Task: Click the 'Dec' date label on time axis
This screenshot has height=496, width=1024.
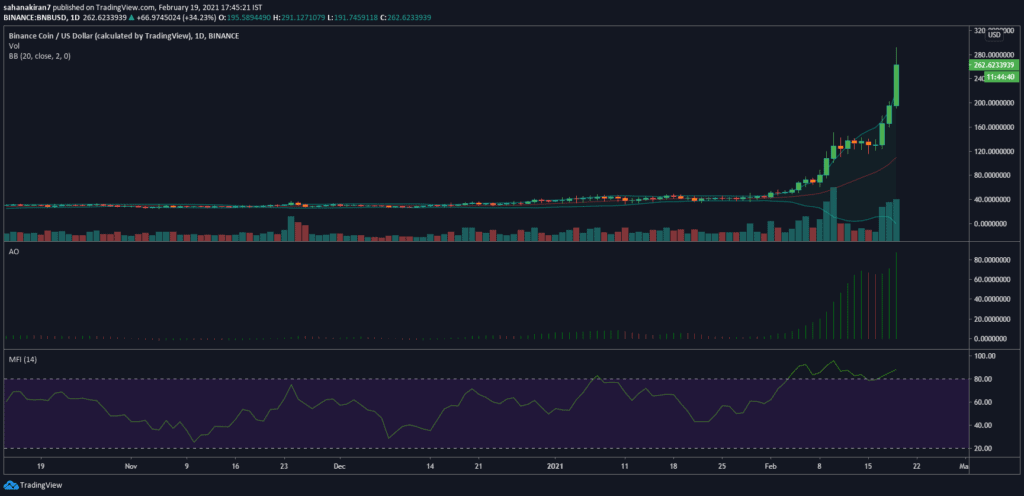Action: (x=338, y=467)
